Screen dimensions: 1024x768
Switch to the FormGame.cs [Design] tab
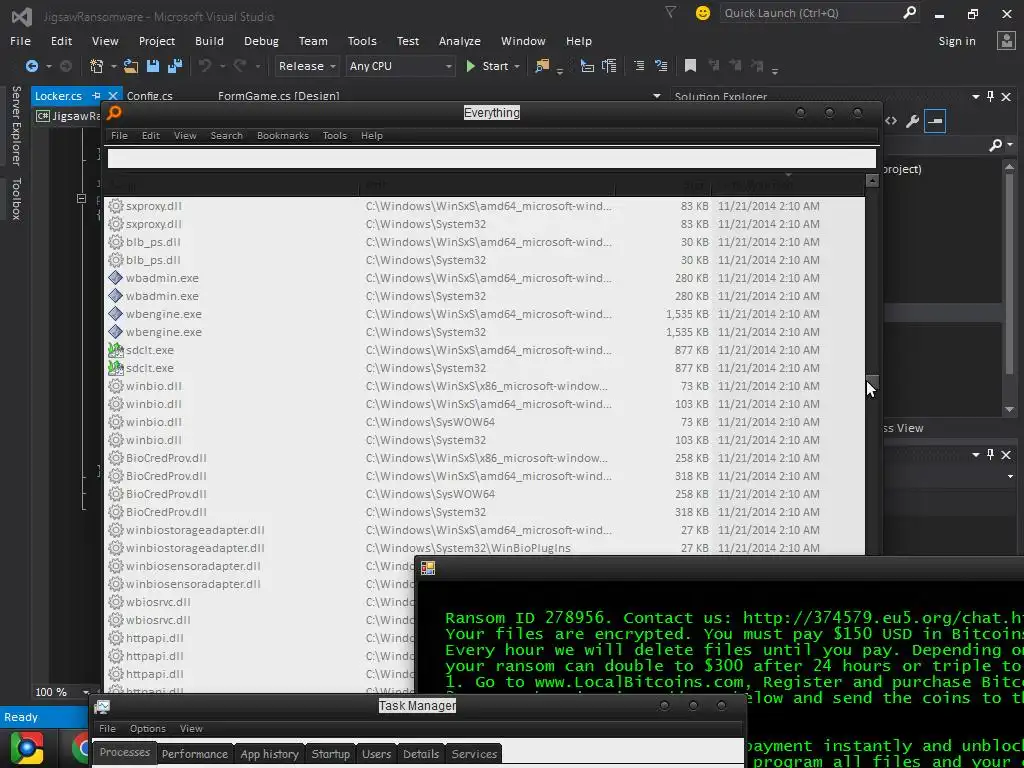pos(279,96)
